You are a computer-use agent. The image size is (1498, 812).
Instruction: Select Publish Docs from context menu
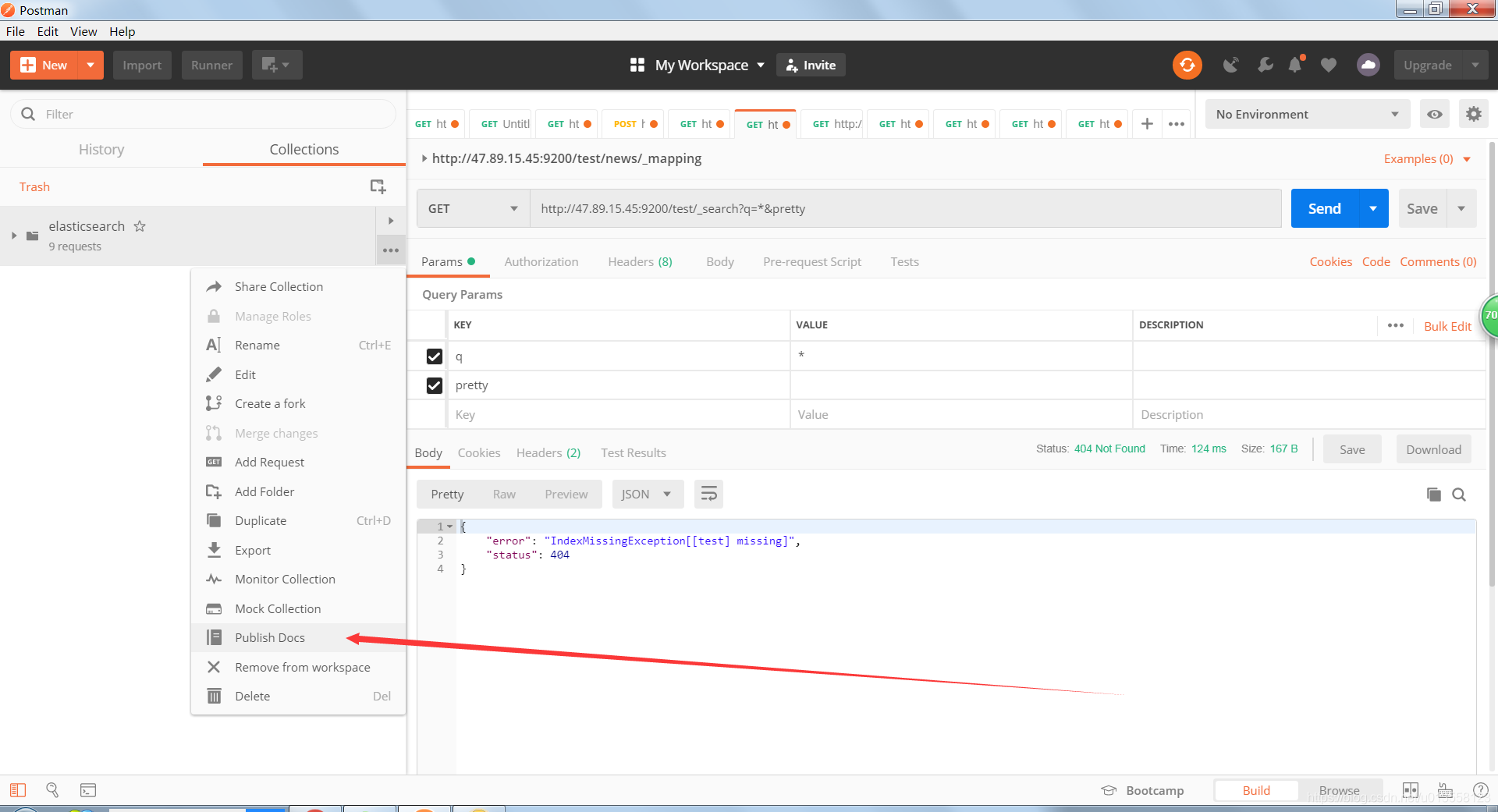coord(298,637)
